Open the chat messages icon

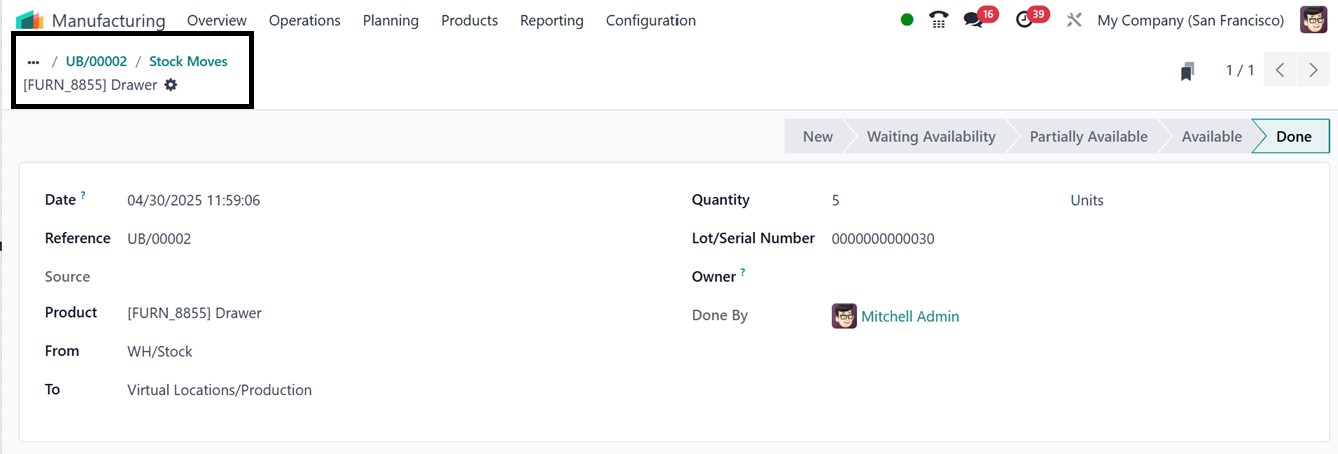973,20
